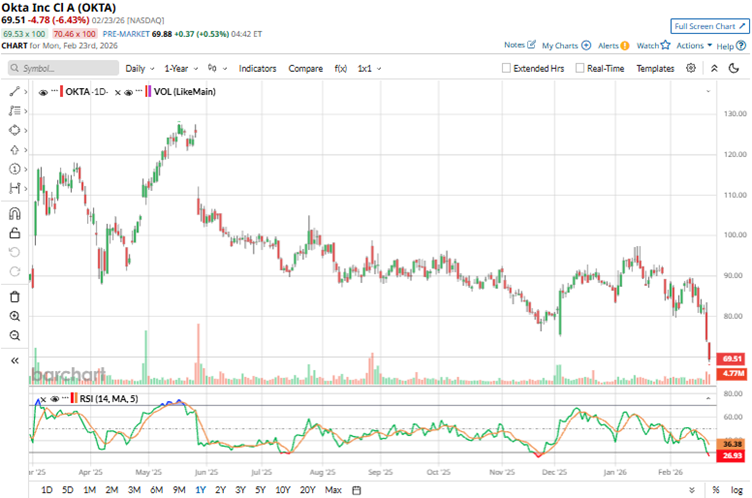752x498 pixels.
Task: Choose the shapes drawing tool
Action: (15, 130)
